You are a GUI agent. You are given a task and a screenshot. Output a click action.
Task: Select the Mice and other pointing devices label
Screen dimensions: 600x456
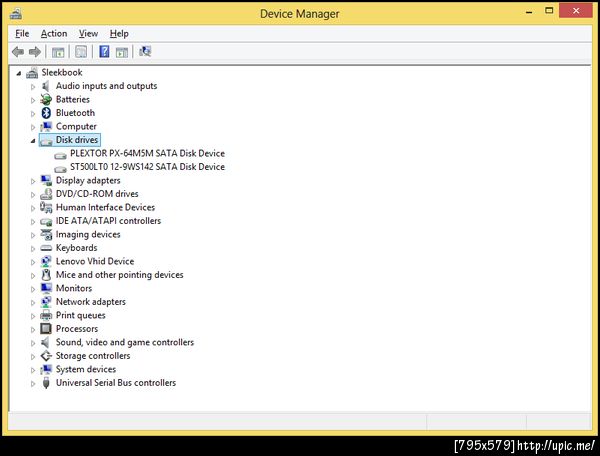click(x=119, y=275)
